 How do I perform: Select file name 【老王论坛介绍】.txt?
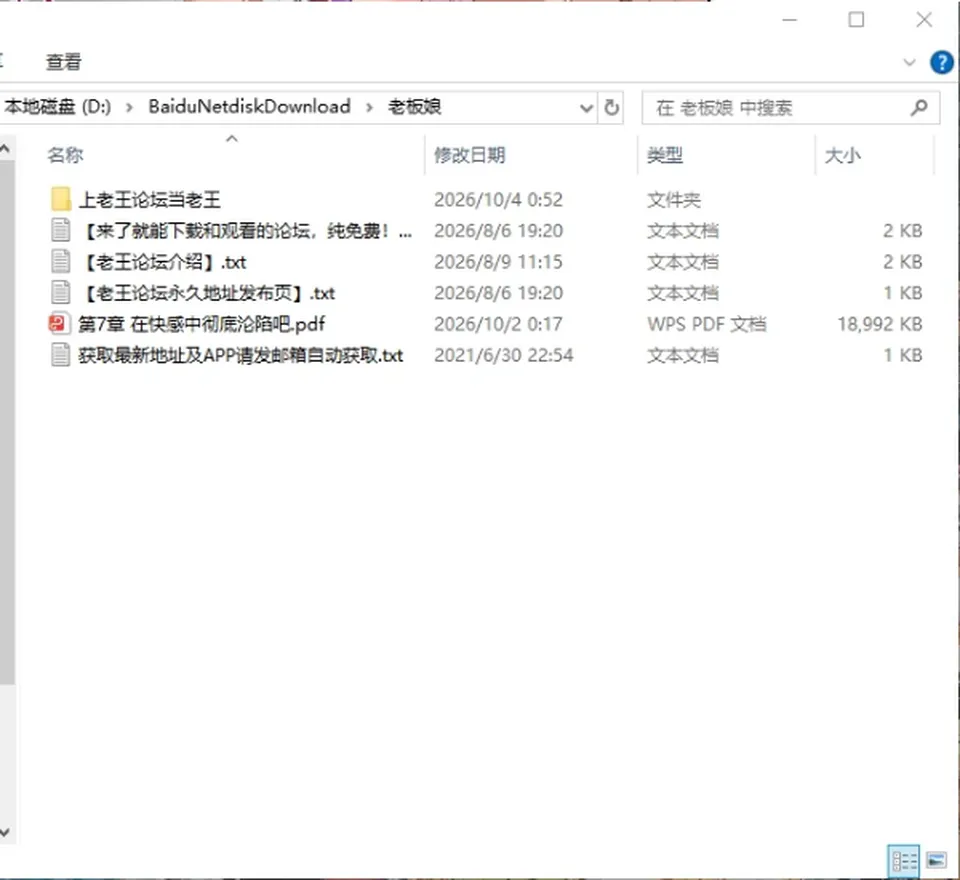162,262
